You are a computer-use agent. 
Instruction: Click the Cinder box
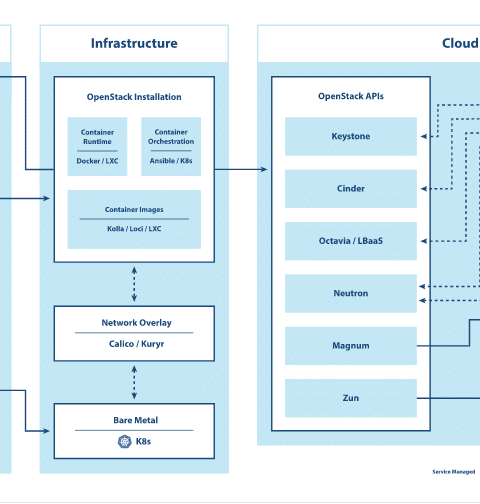click(351, 189)
